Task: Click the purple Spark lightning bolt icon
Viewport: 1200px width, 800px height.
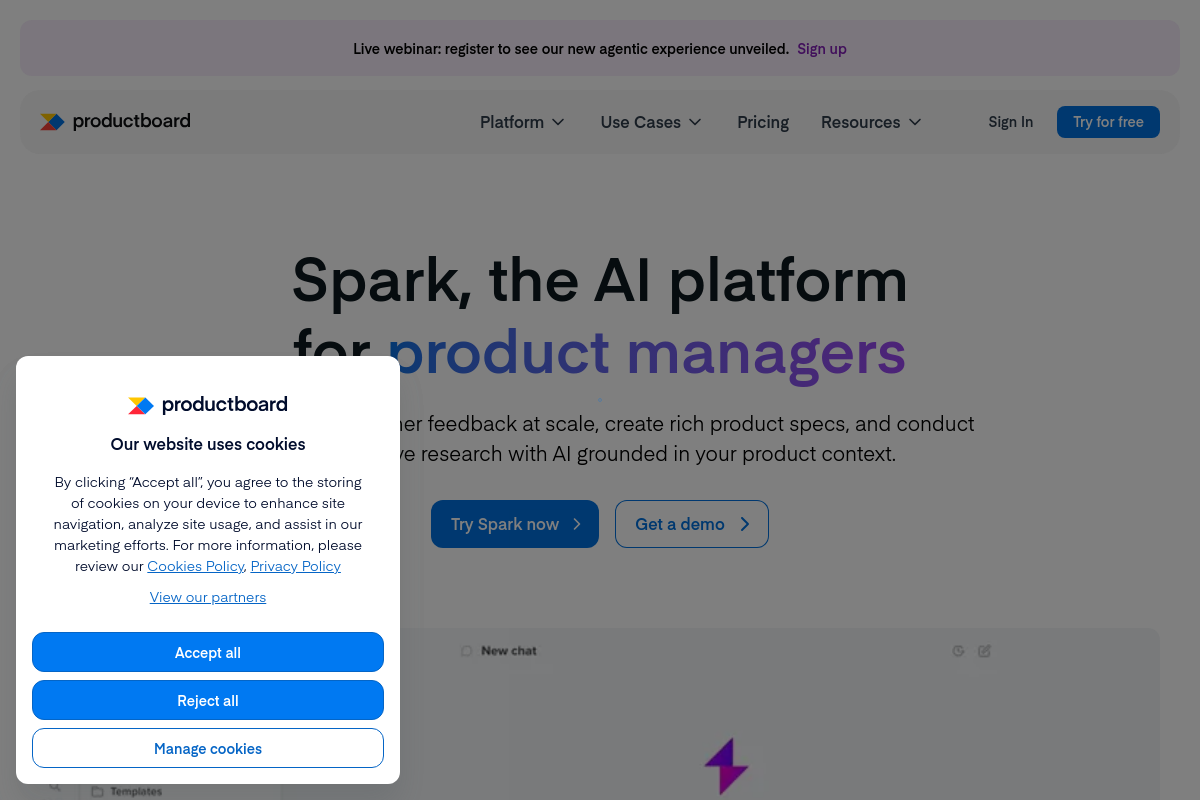Action: click(726, 767)
